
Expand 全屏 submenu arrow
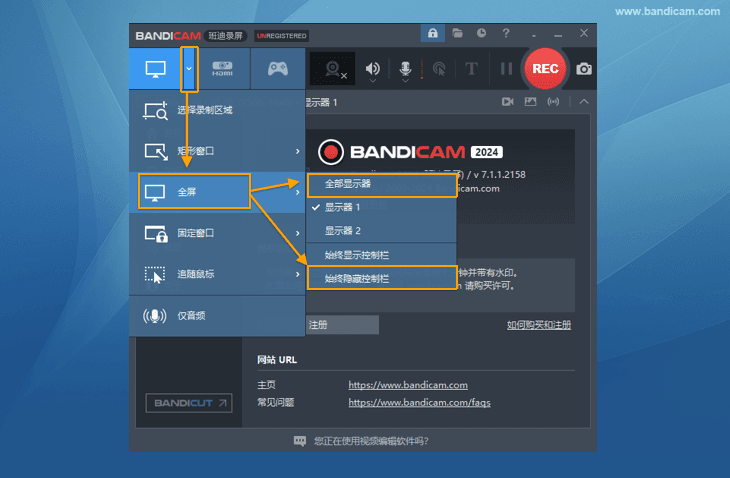298,192
